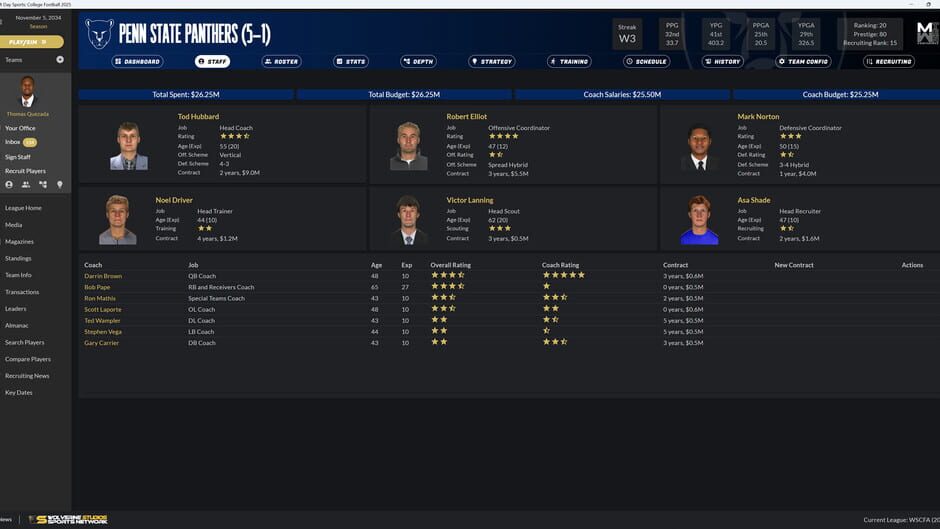Open Recruit Players page

coord(25,171)
